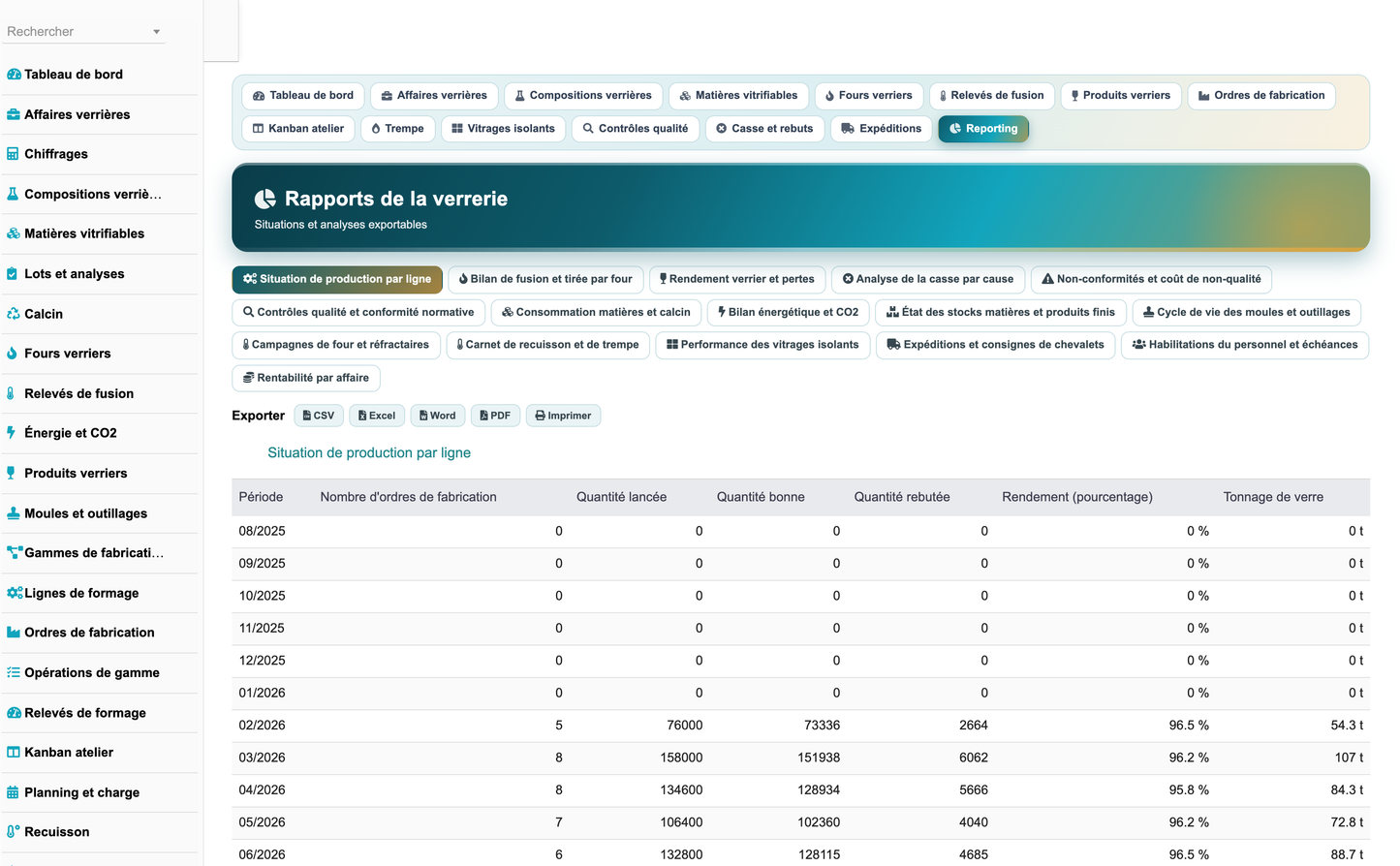Open Habilitations du personnel et échéances report

(x=1245, y=345)
